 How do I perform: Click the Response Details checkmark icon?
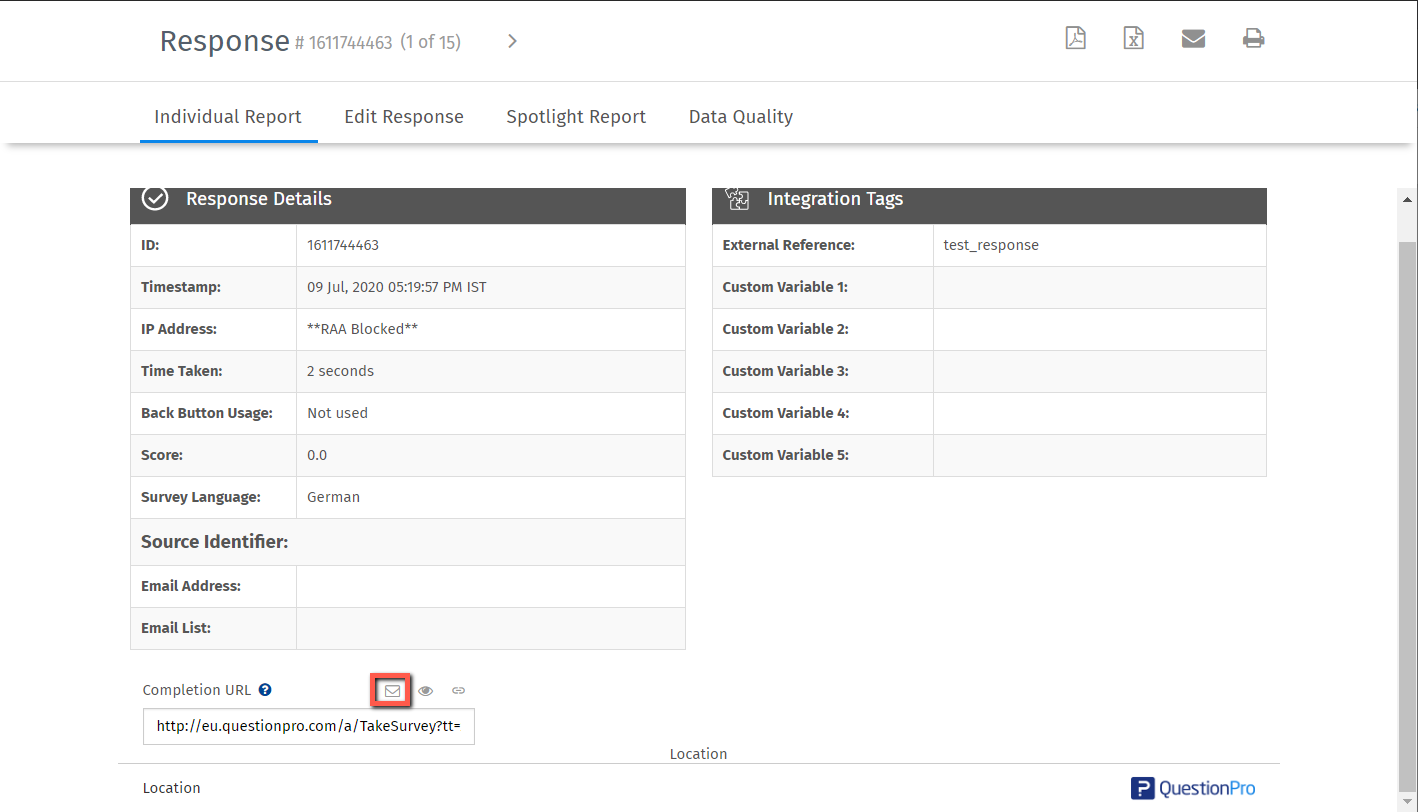(155, 199)
